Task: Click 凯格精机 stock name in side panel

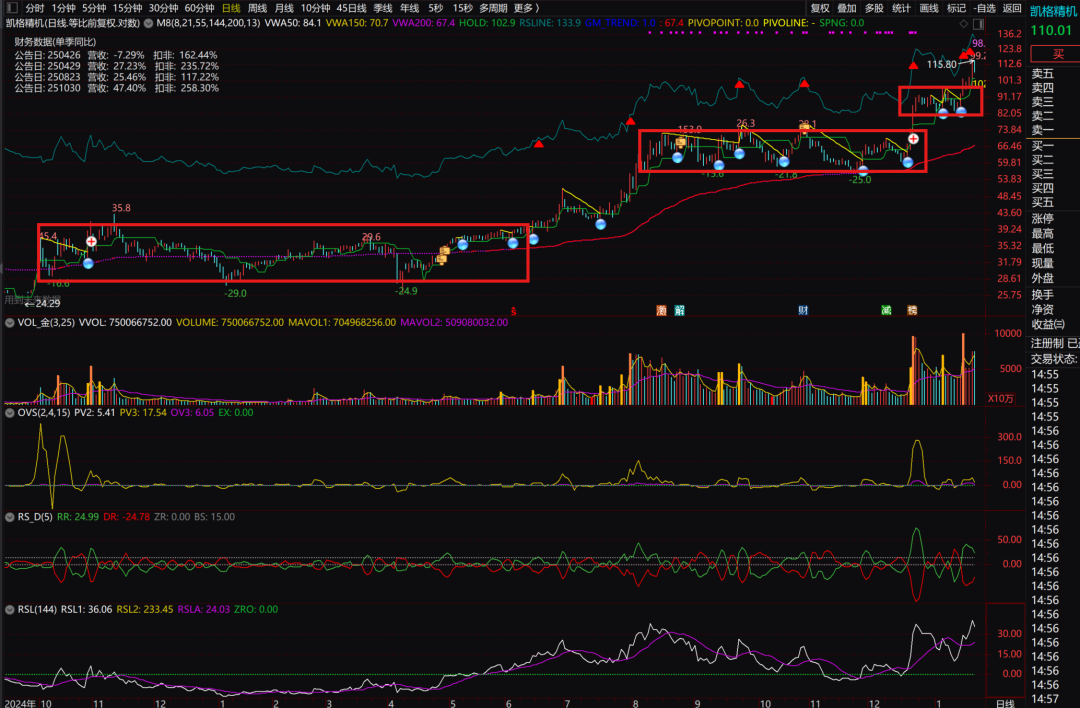Action: pos(1054,11)
